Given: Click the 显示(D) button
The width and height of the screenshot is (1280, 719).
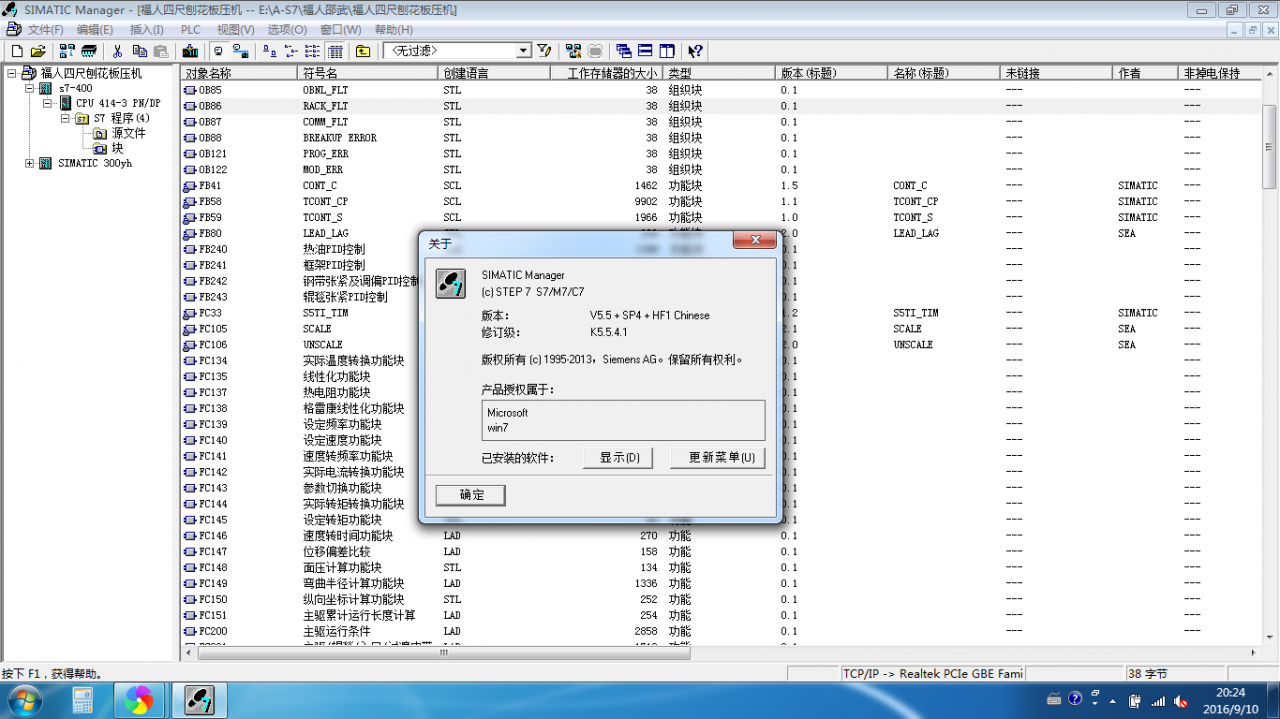Looking at the screenshot, I should [x=618, y=458].
